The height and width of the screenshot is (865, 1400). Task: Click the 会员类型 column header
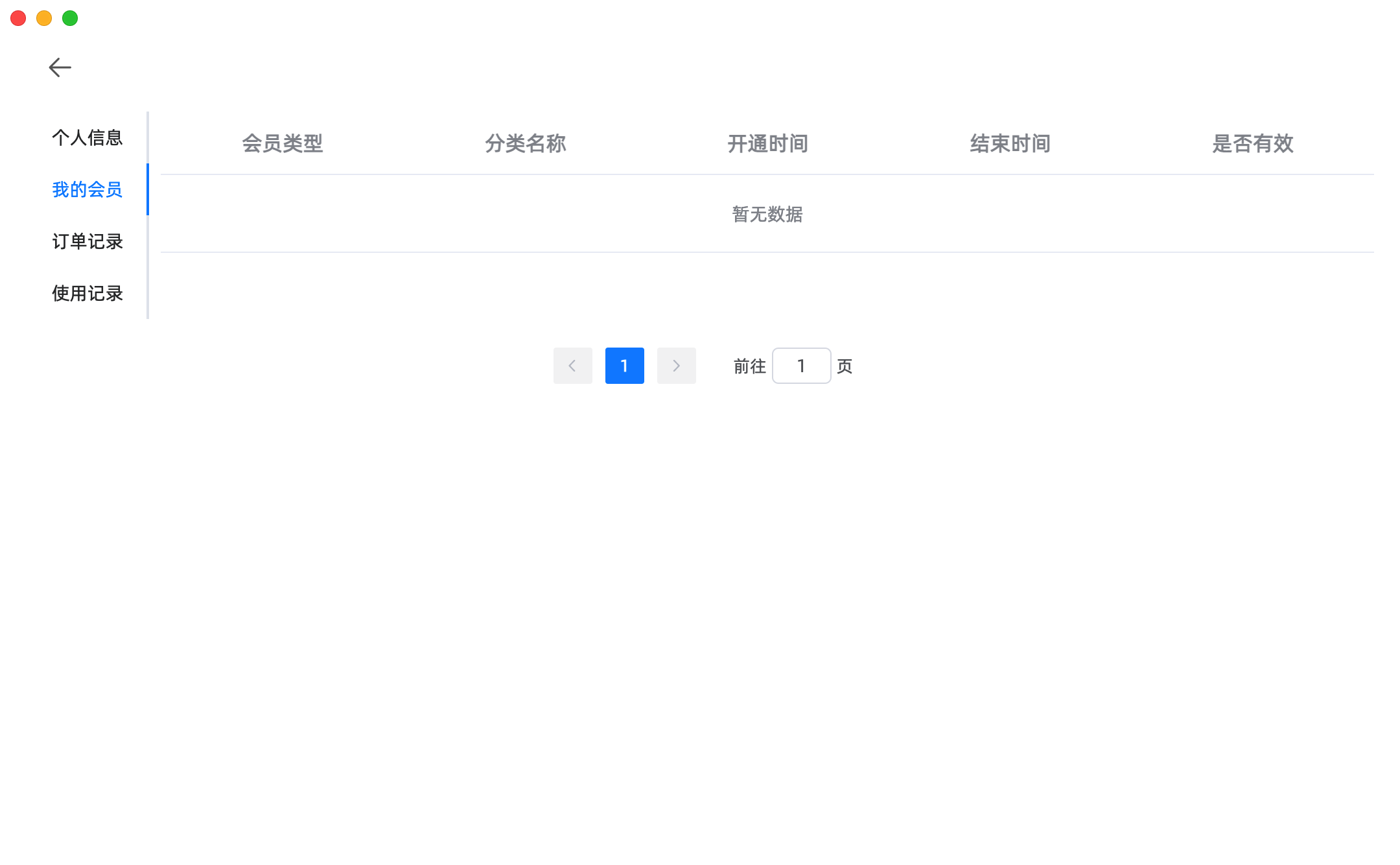pos(283,143)
